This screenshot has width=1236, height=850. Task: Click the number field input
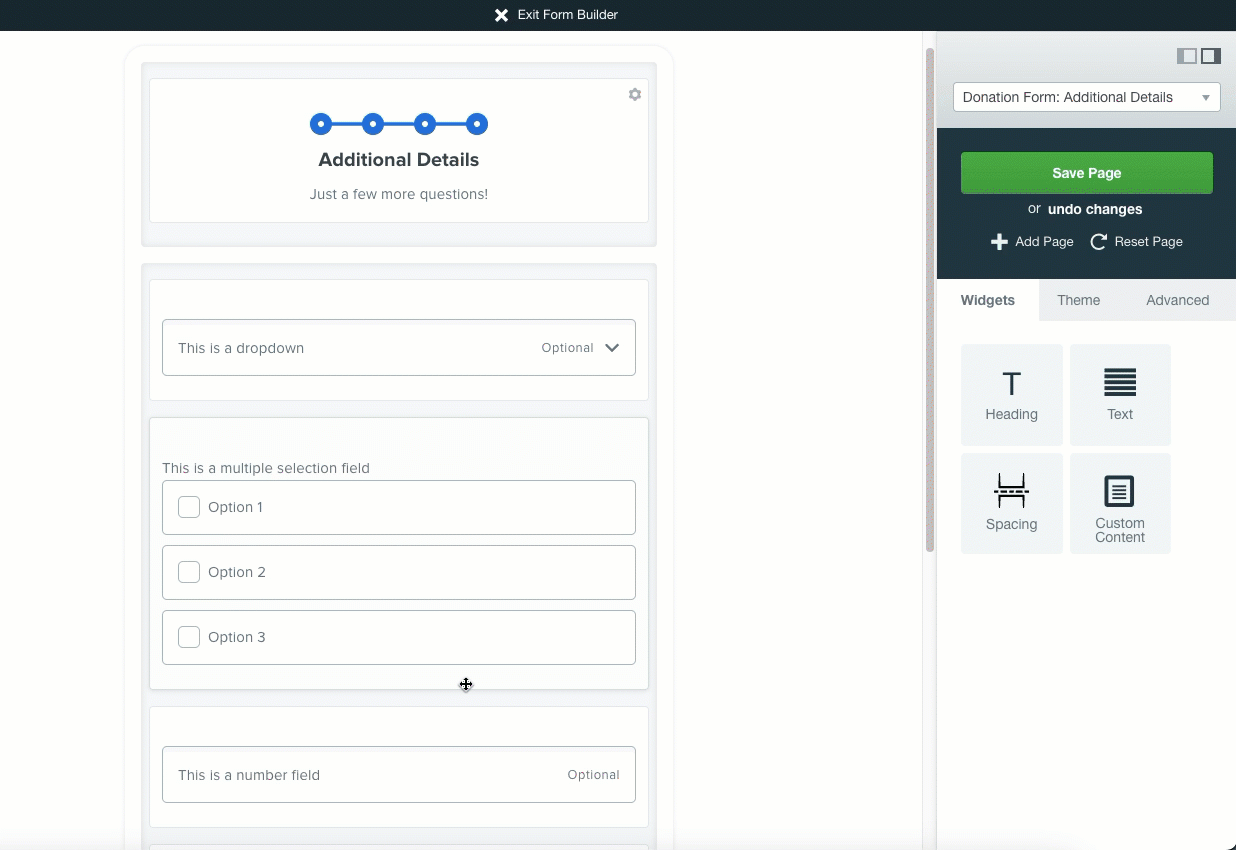pyautogui.click(x=399, y=774)
